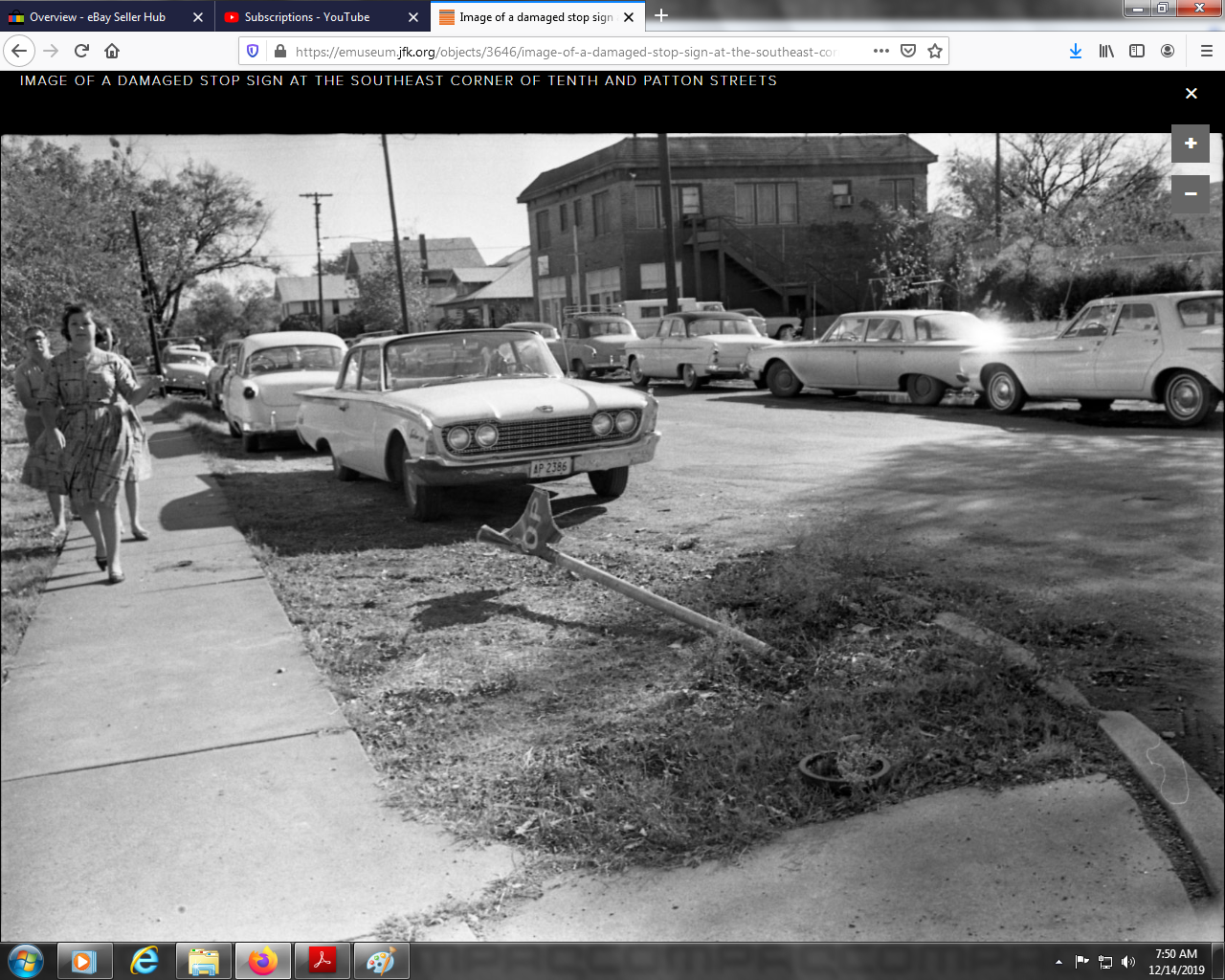This screenshot has height=980, width=1225.
Task: Save page to Pocket
Action: tap(908, 51)
